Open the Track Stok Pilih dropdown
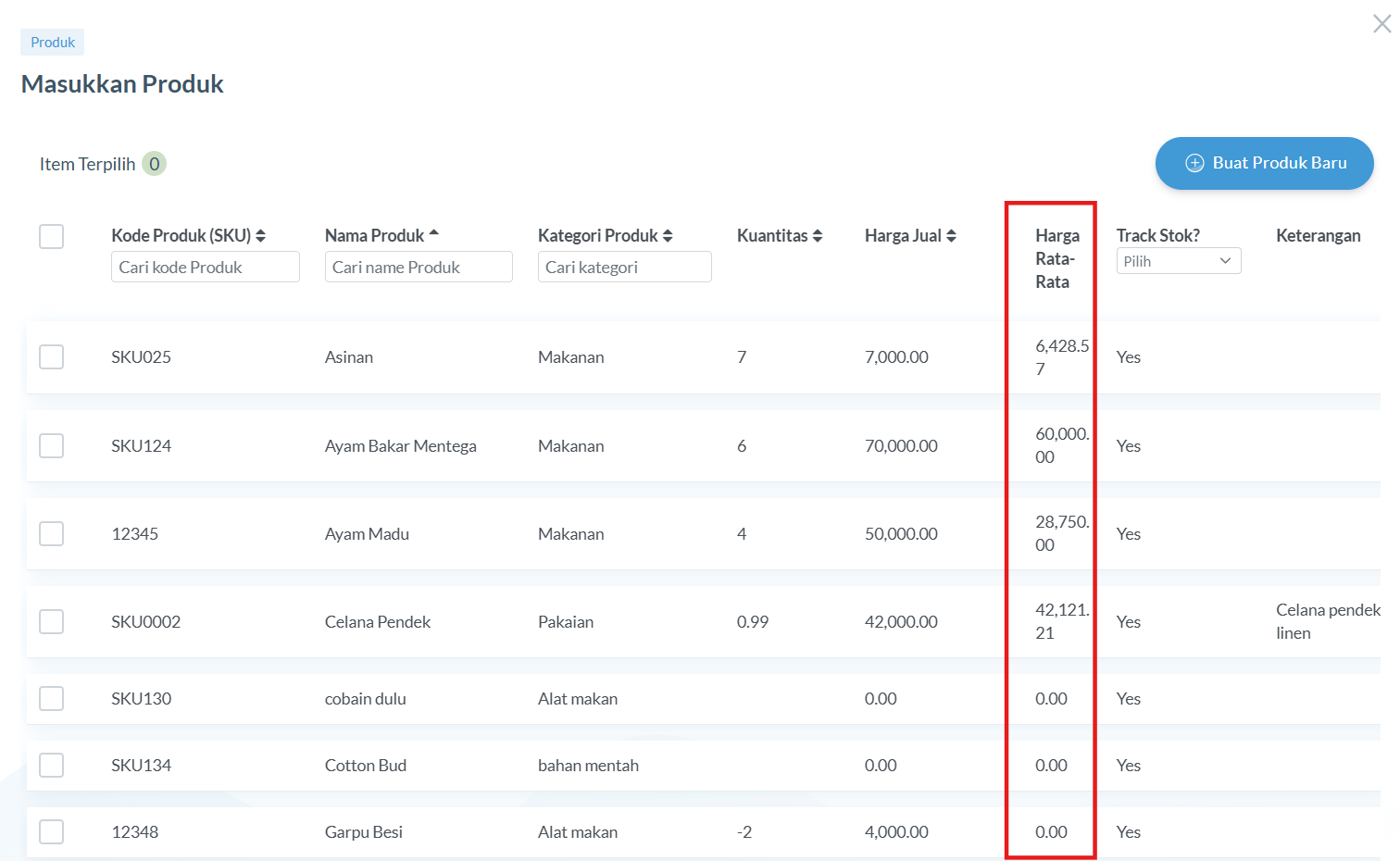1400x861 pixels. click(1178, 261)
